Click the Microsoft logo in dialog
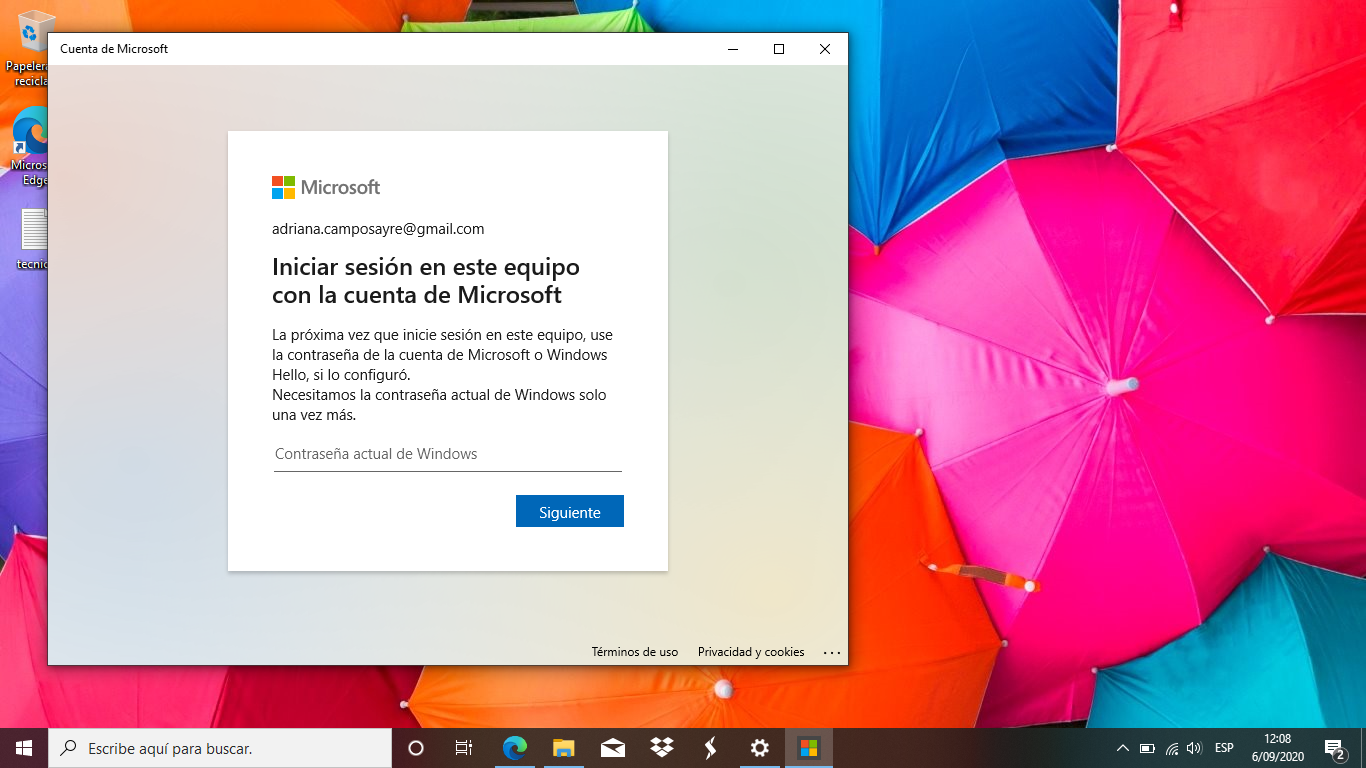The width and height of the screenshot is (1366, 768). tap(326, 187)
